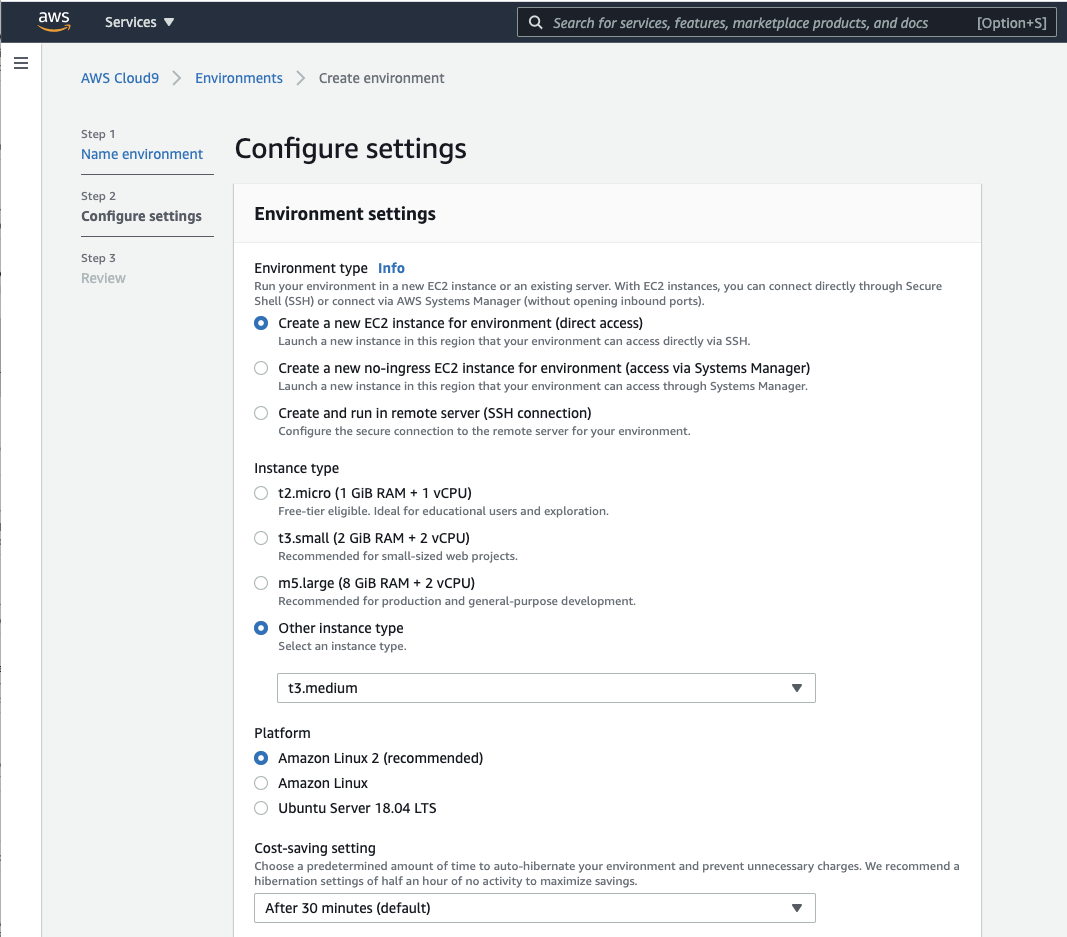Select m5.large instance type

pos(261,583)
